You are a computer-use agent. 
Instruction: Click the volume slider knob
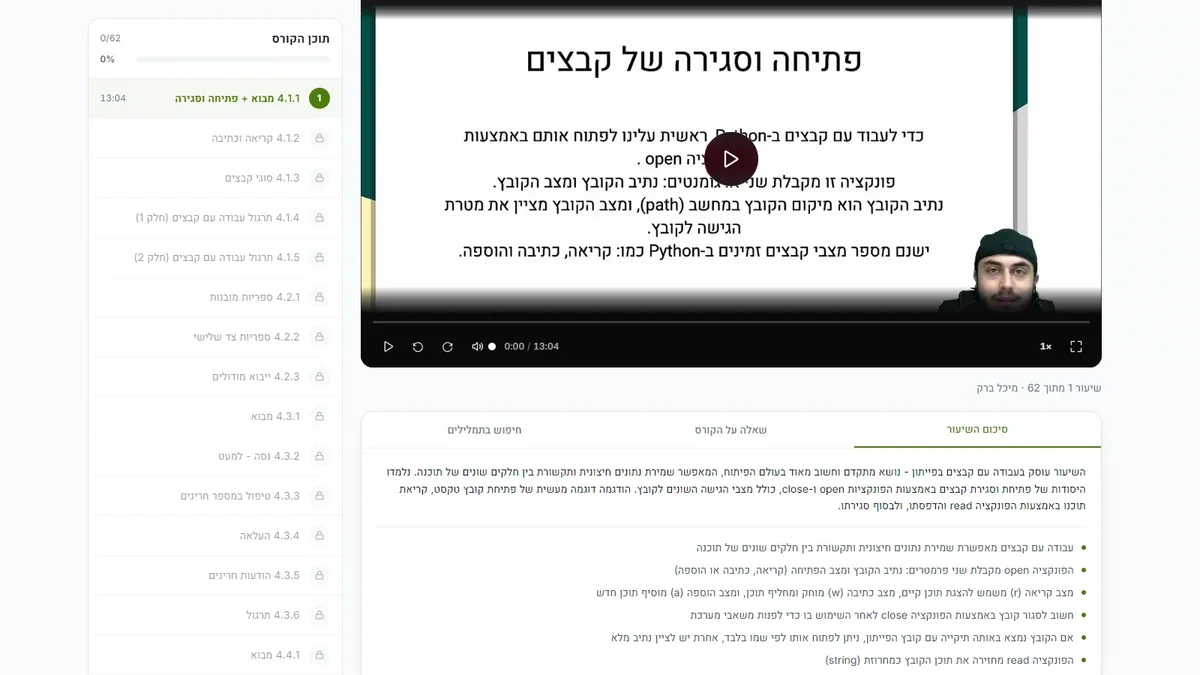pyautogui.click(x=492, y=346)
